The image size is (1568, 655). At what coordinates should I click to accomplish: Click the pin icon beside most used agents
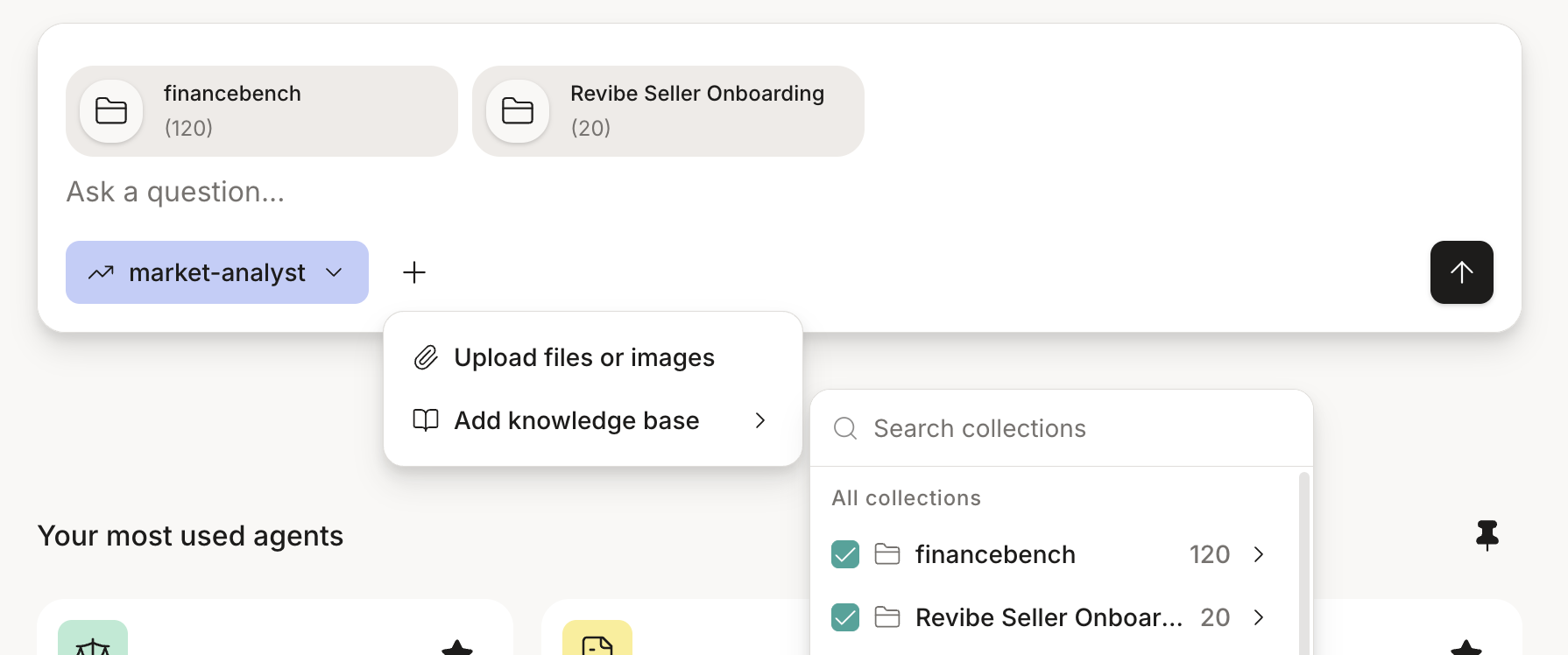point(1487,535)
